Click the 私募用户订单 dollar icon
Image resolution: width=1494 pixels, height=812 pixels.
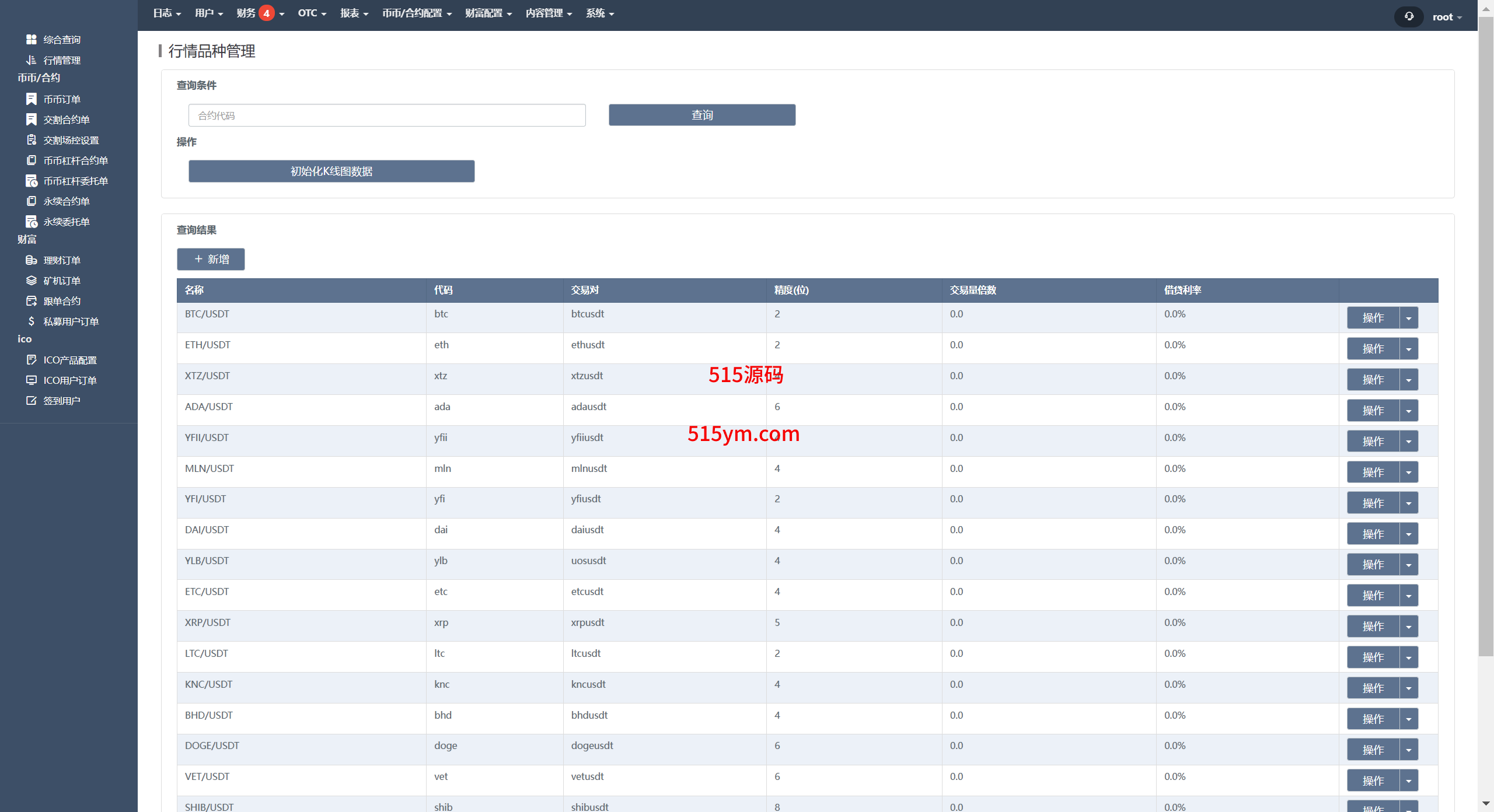tap(32, 321)
